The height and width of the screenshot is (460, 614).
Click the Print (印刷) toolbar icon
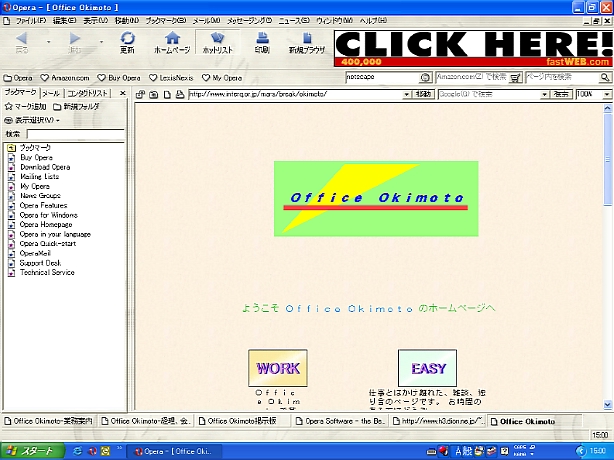[x=261, y=43]
